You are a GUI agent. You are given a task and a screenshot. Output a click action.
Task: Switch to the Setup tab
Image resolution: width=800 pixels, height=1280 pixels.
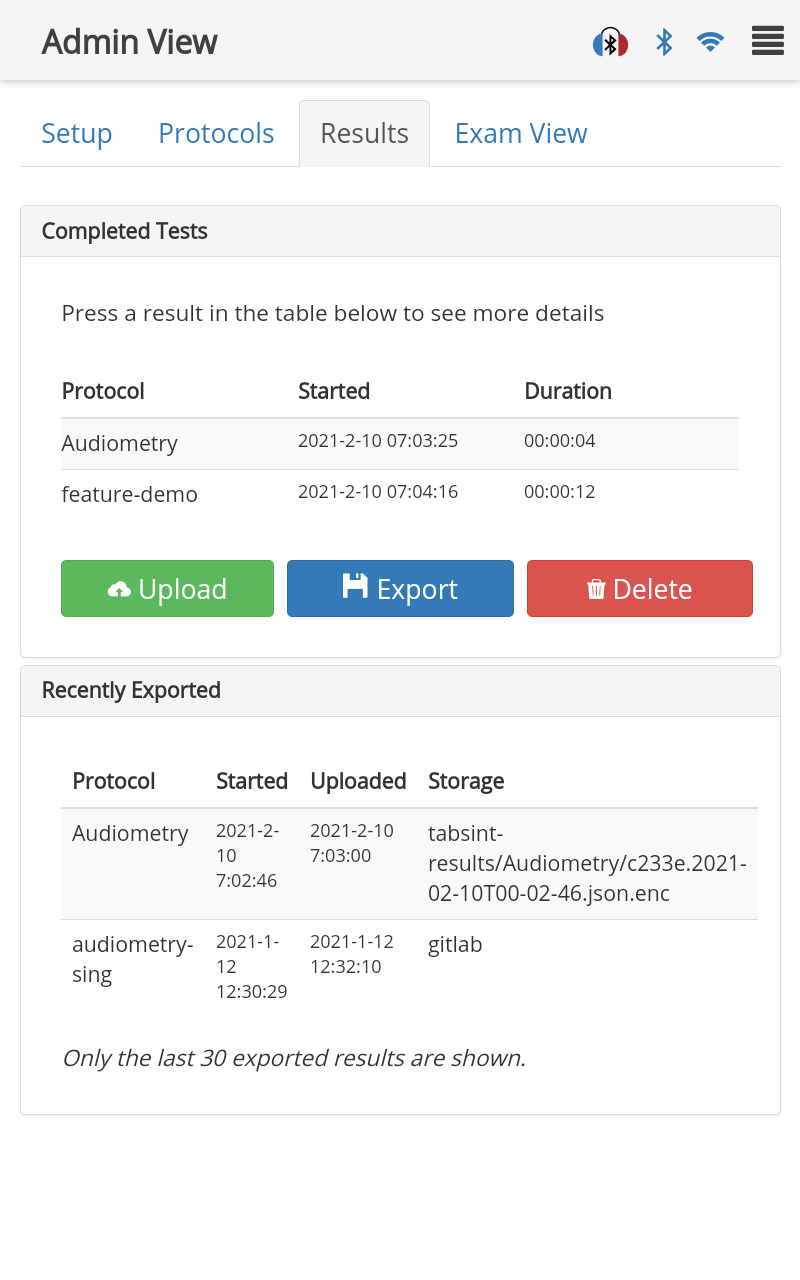click(77, 134)
